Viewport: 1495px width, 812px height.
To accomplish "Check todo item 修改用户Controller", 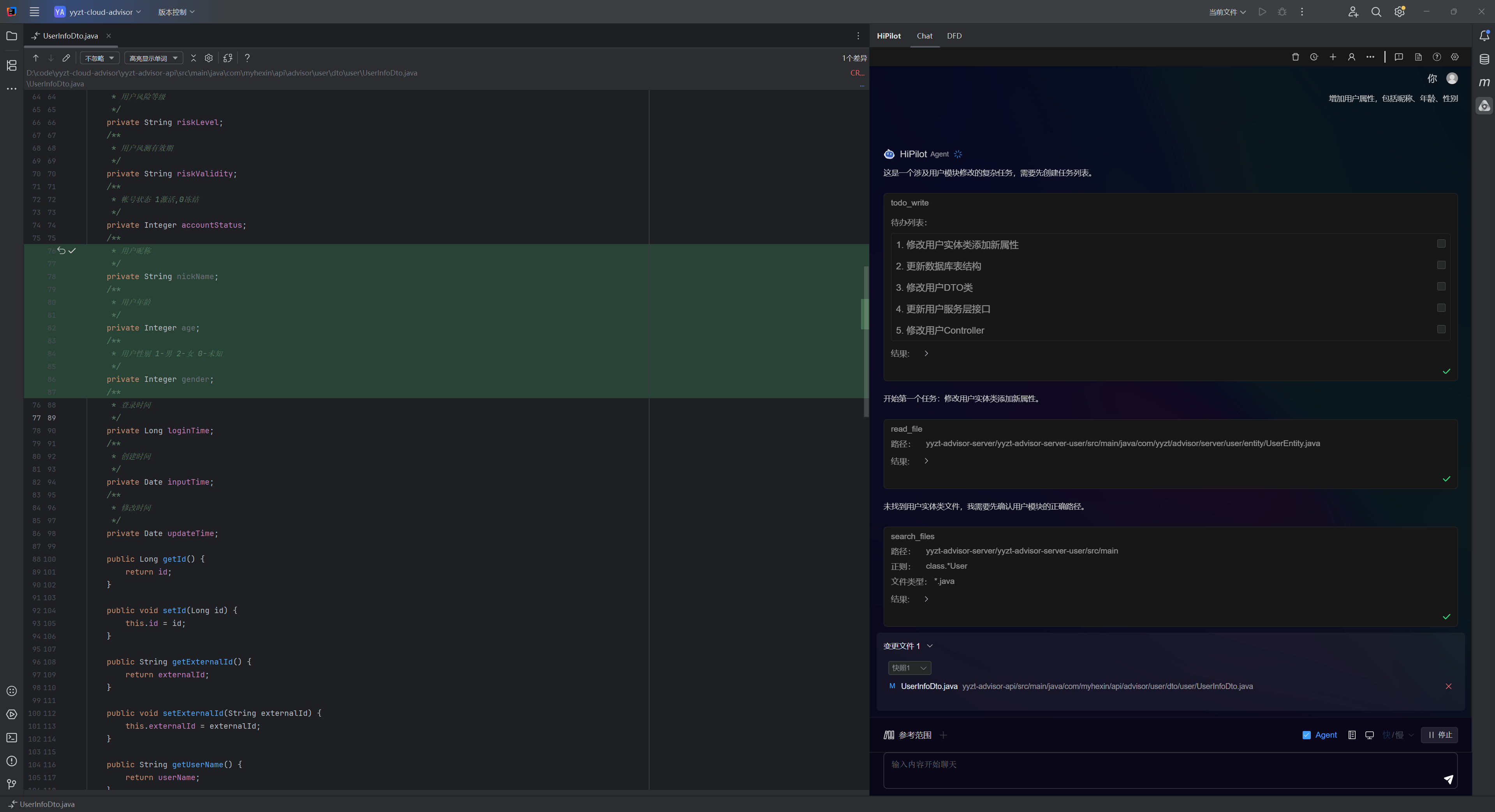I will [x=1441, y=329].
